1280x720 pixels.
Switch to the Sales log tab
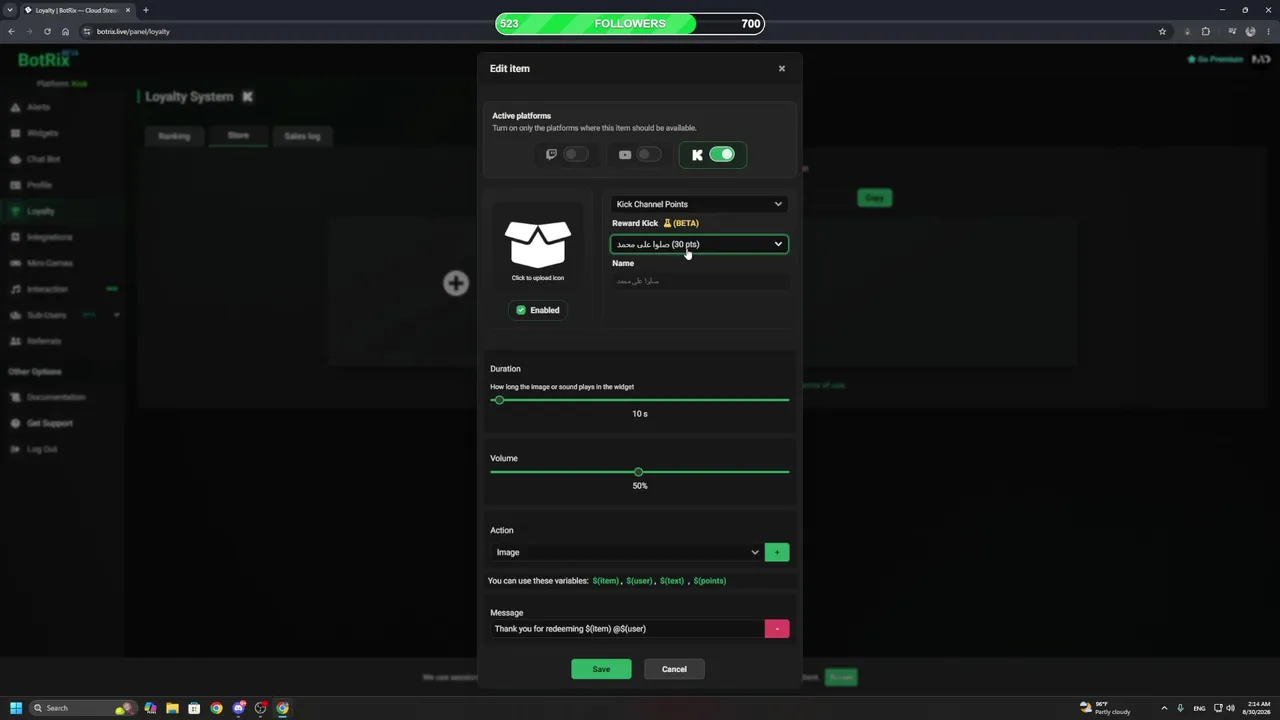[x=302, y=136]
